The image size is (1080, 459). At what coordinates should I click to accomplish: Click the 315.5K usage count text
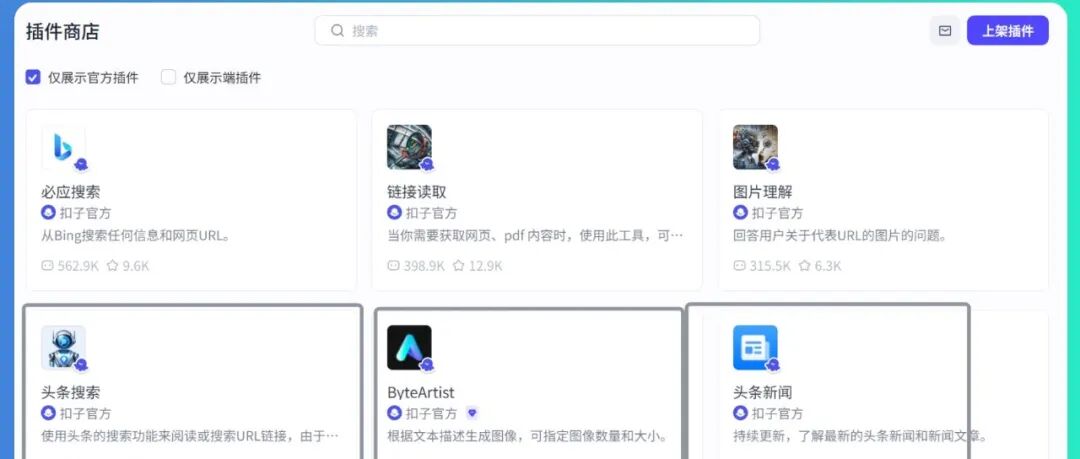click(x=770, y=266)
